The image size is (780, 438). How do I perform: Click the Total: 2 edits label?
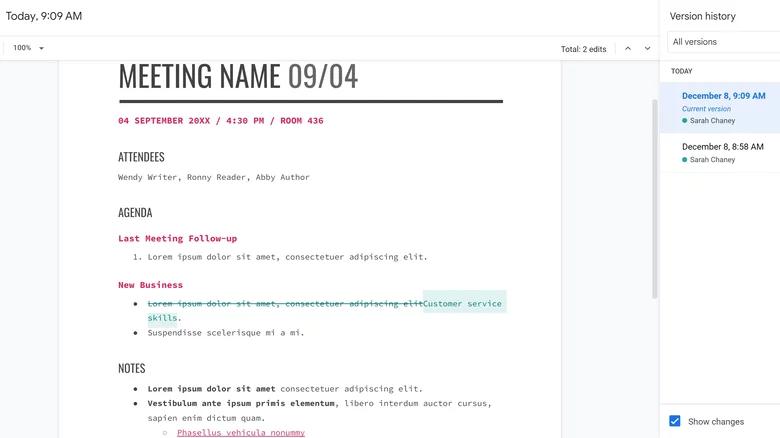click(x=583, y=49)
